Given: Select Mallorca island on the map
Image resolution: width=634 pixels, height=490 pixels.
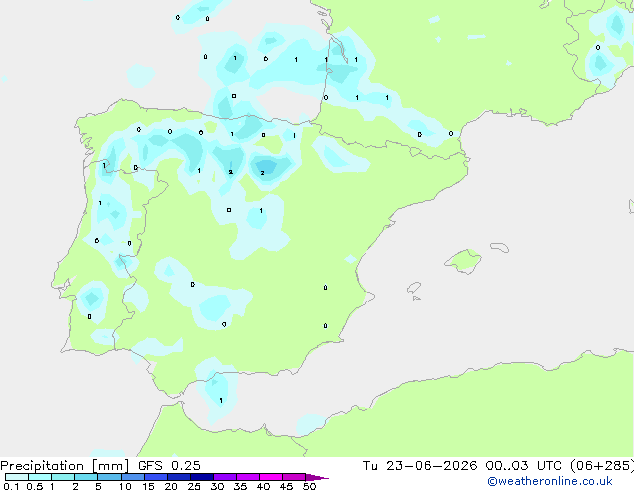Looking at the screenshot, I should [x=463, y=261].
